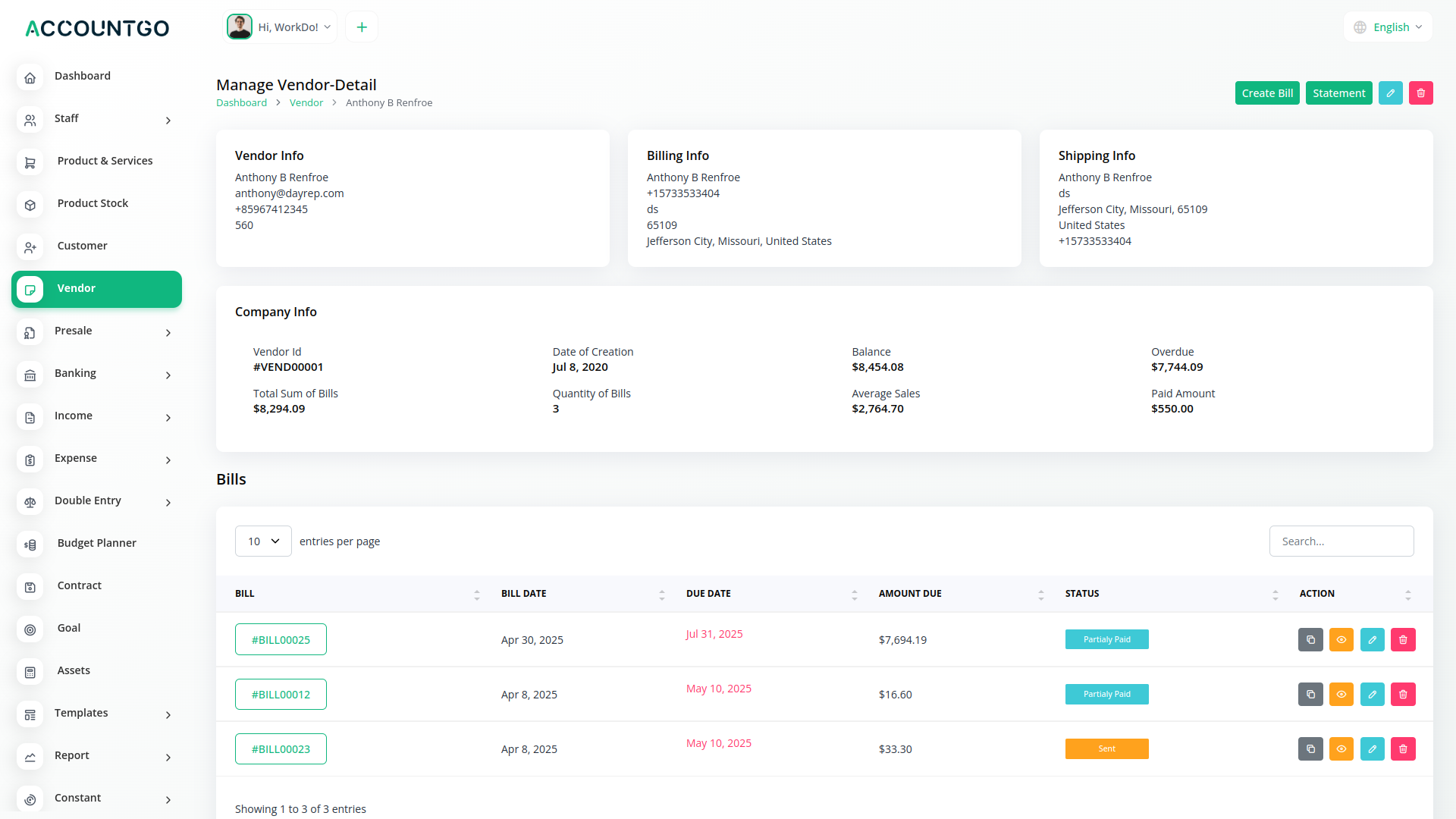1456x819 pixels.
Task: Open the entries per page dropdown
Action: [263, 541]
